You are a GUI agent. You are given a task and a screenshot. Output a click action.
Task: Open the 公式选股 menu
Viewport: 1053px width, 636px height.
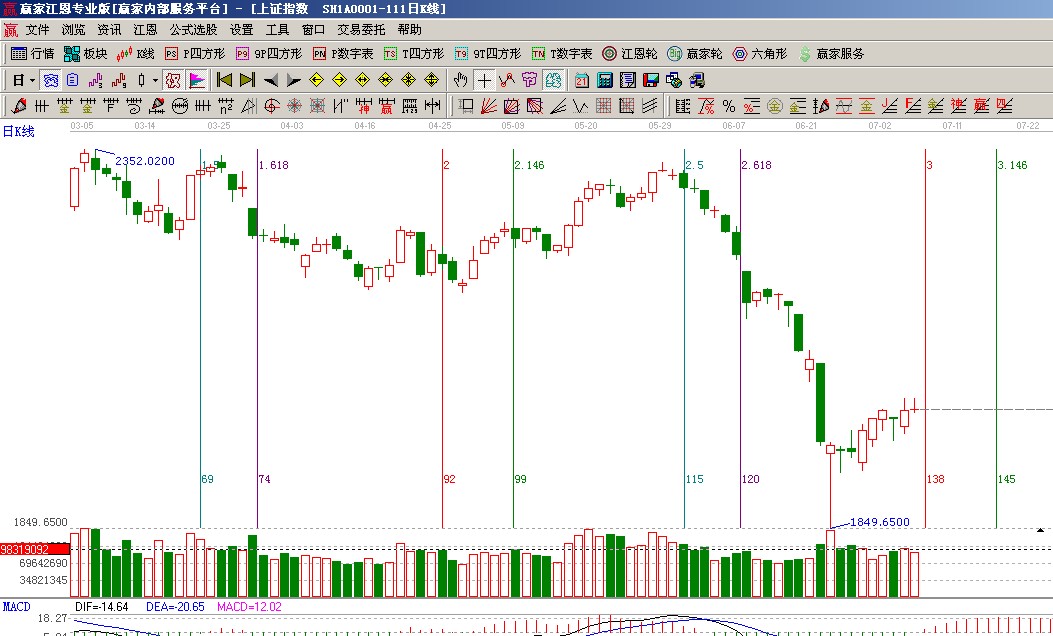tap(193, 30)
